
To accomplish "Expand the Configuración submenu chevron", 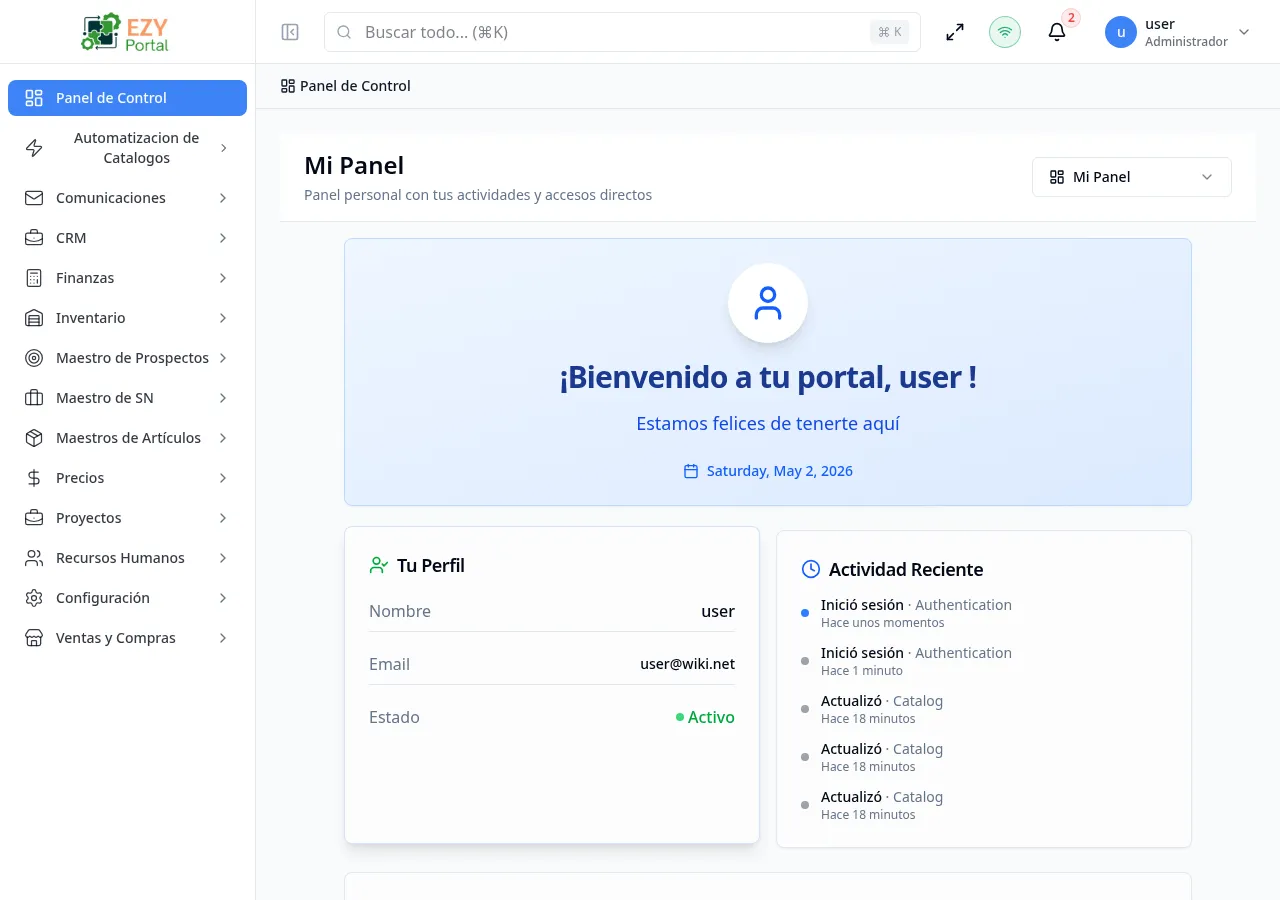I will (223, 598).
